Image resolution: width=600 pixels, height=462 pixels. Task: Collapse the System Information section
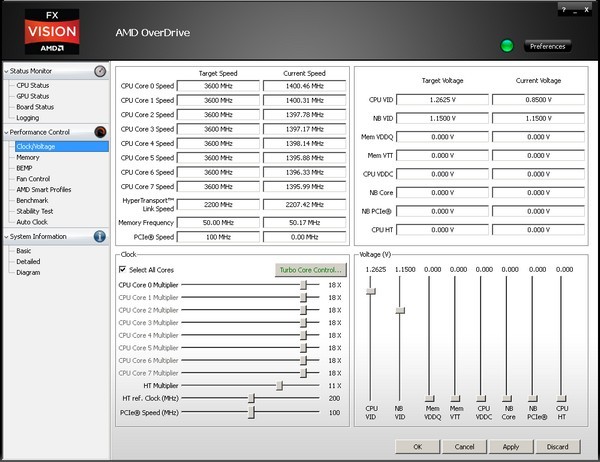pos(5,237)
